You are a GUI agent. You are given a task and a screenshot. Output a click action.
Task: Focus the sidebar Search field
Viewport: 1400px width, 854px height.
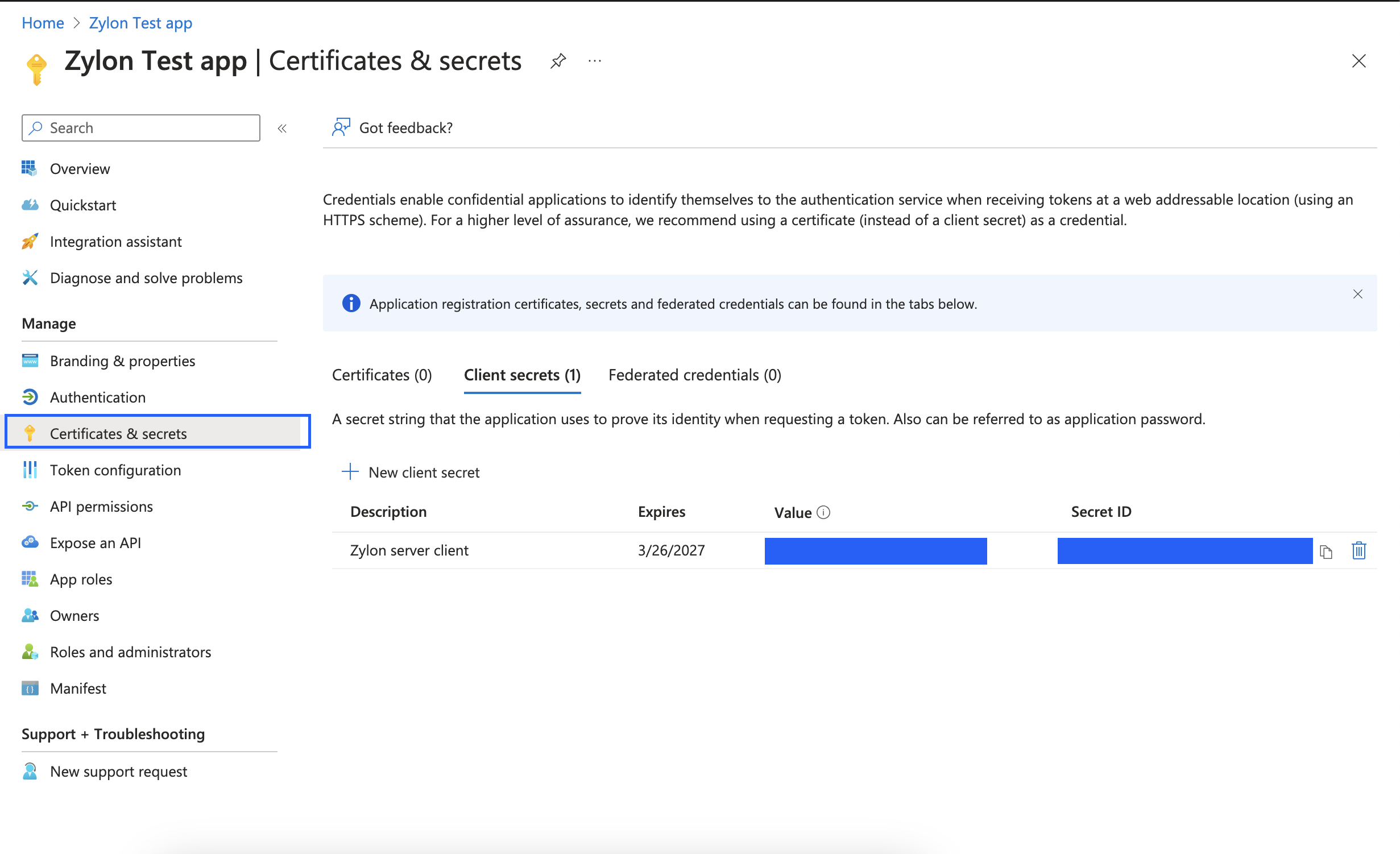(149, 128)
